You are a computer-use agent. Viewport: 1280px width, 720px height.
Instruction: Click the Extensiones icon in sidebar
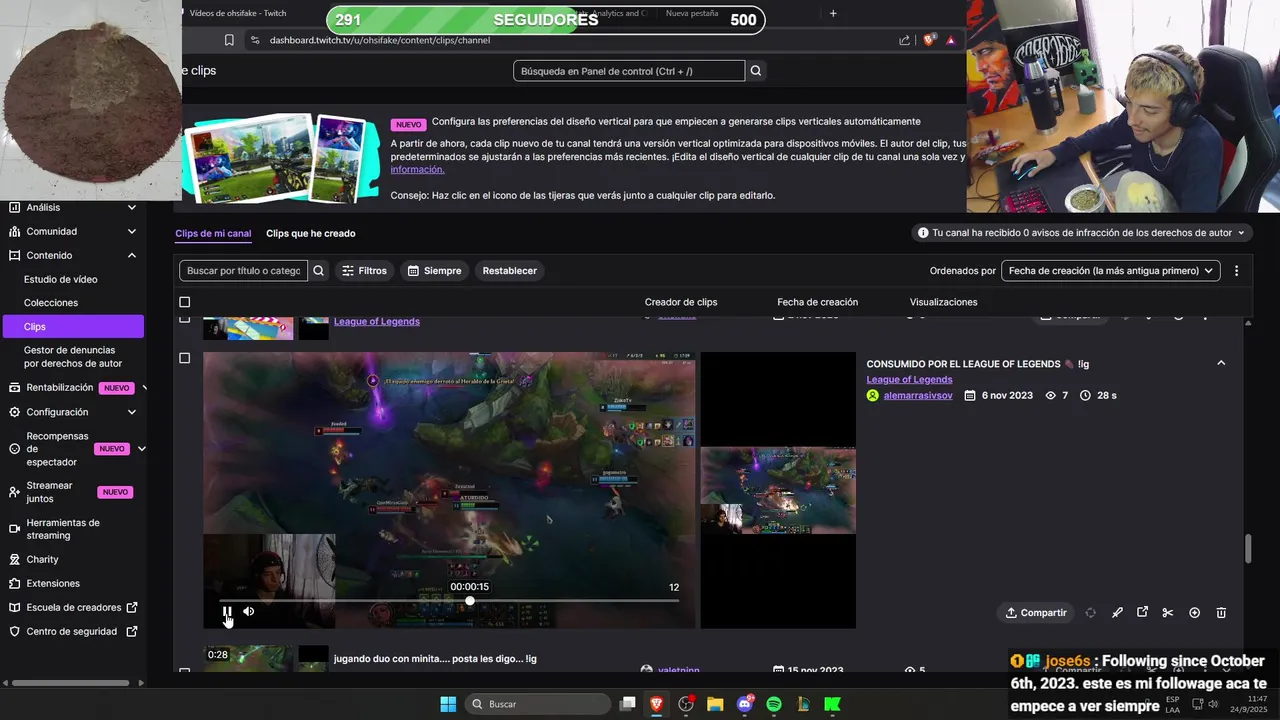click(14, 584)
